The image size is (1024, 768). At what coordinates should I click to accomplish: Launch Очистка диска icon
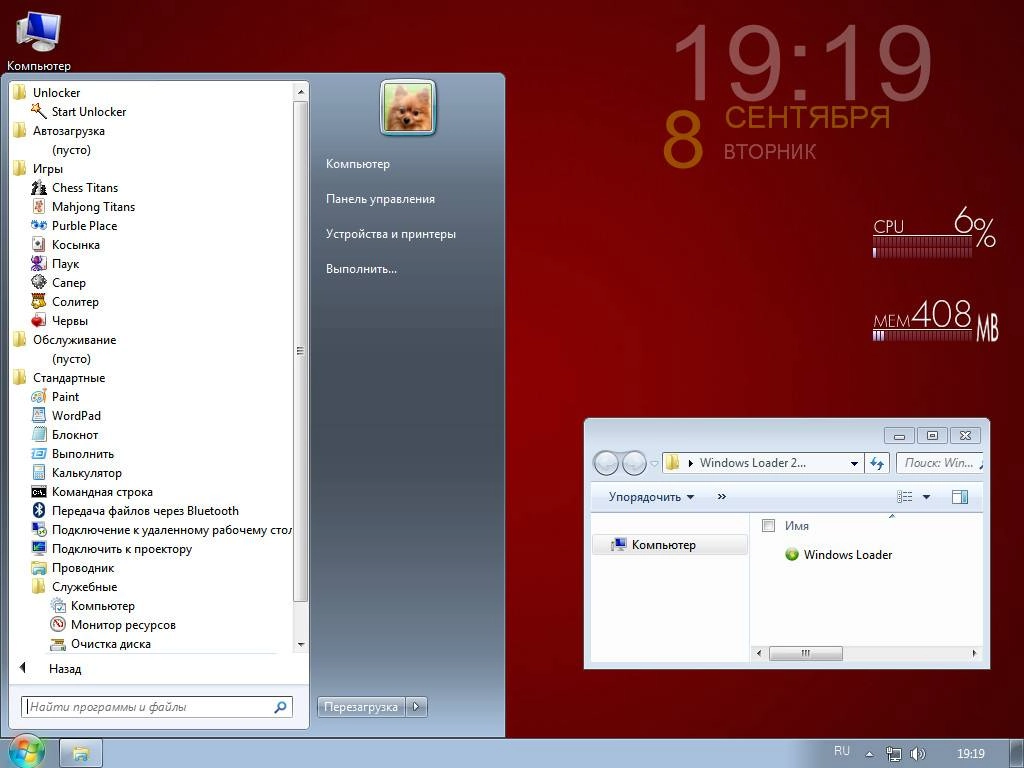point(58,644)
